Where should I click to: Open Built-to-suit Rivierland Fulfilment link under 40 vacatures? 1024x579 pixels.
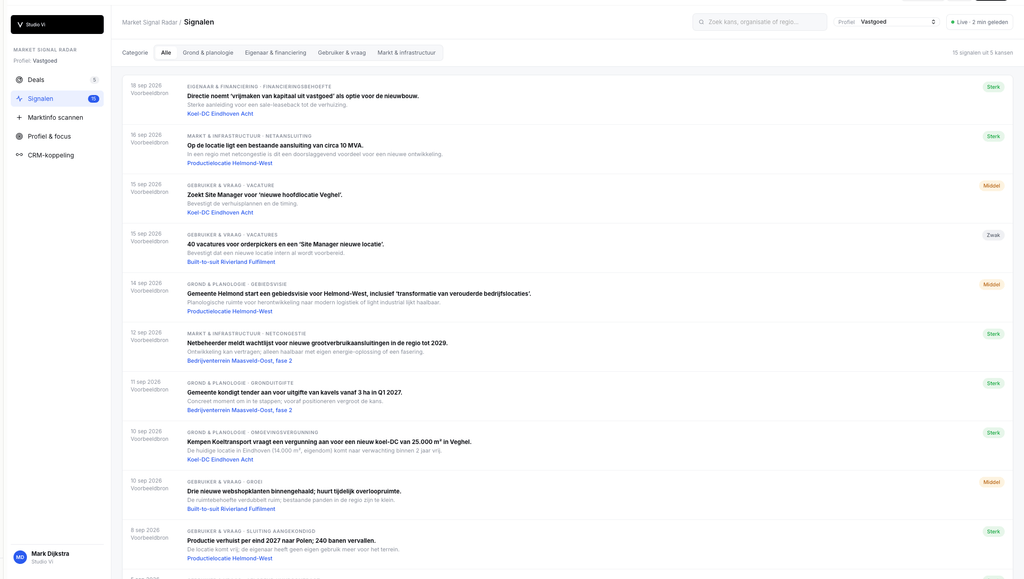[231, 262]
